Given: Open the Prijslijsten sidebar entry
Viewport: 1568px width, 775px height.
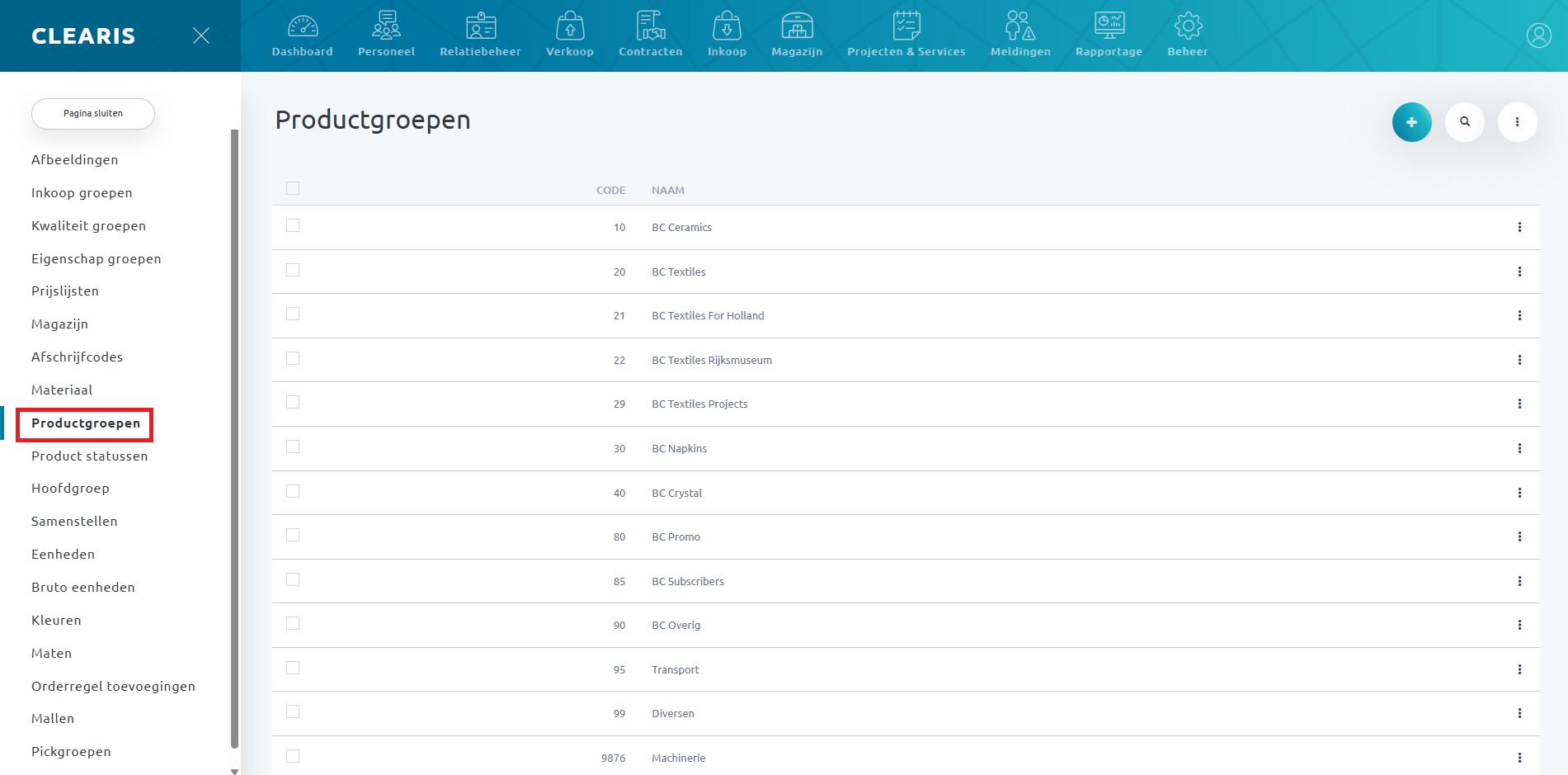Looking at the screenshot, I should (x=65, y=291).
